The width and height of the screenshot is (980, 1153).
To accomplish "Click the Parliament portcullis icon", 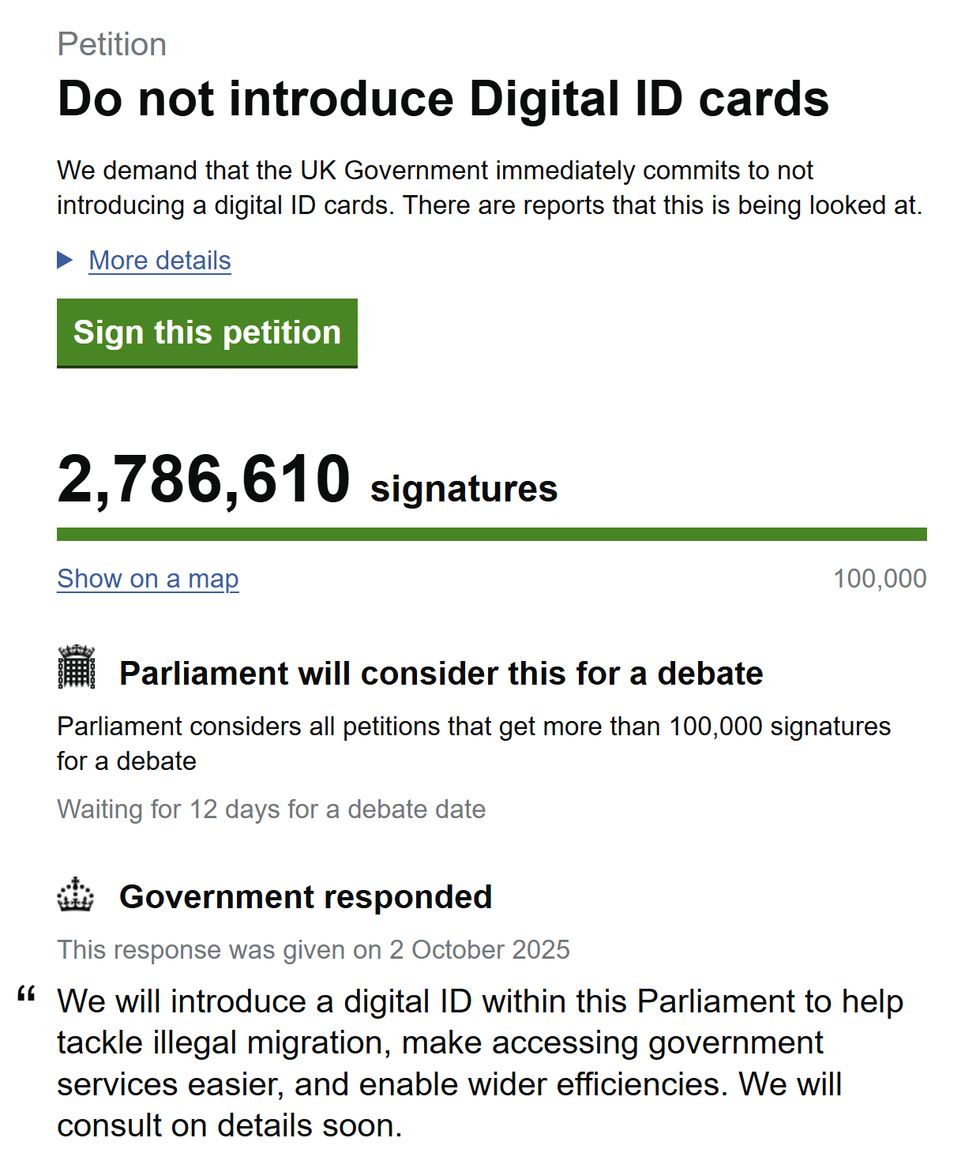I will point(75,668).
